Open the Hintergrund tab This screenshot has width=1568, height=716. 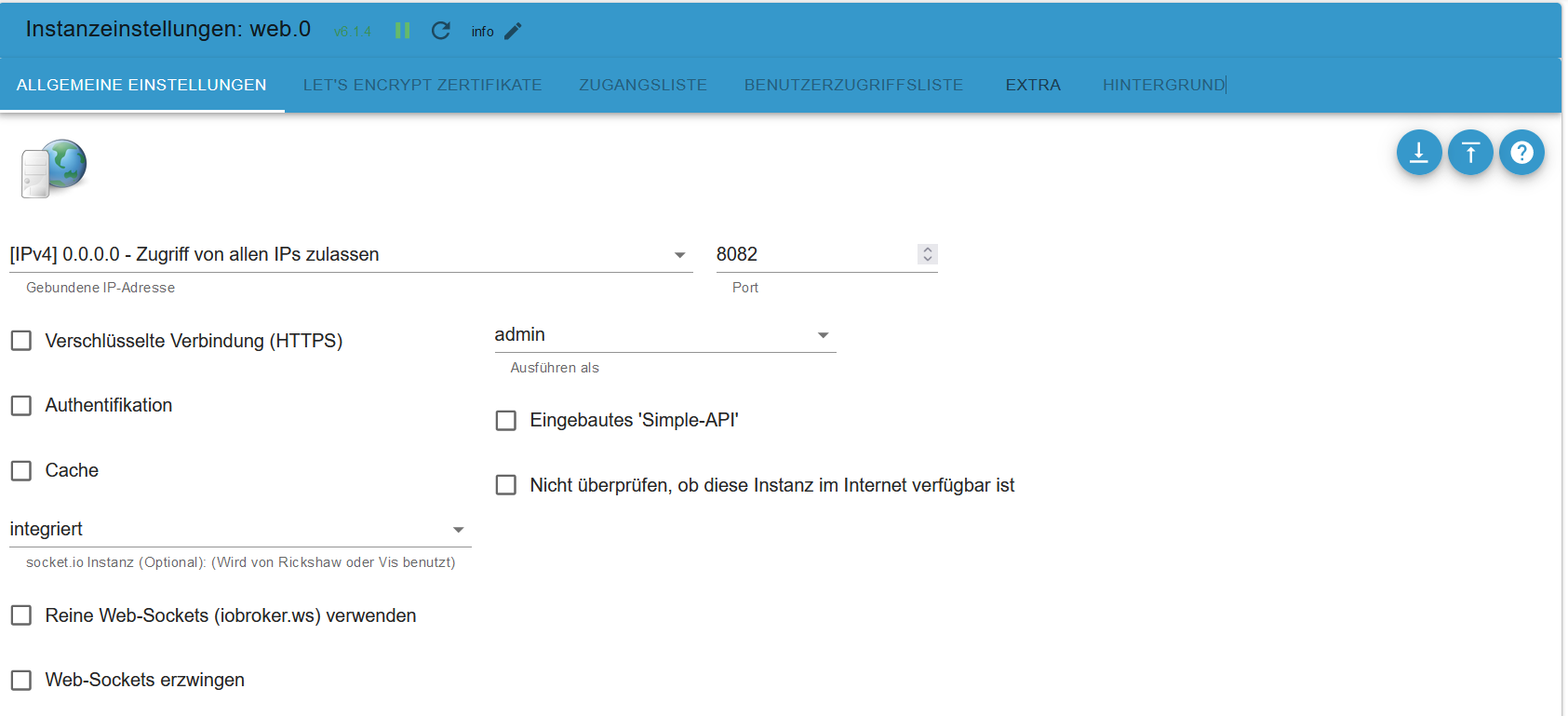coord(1163,85)
